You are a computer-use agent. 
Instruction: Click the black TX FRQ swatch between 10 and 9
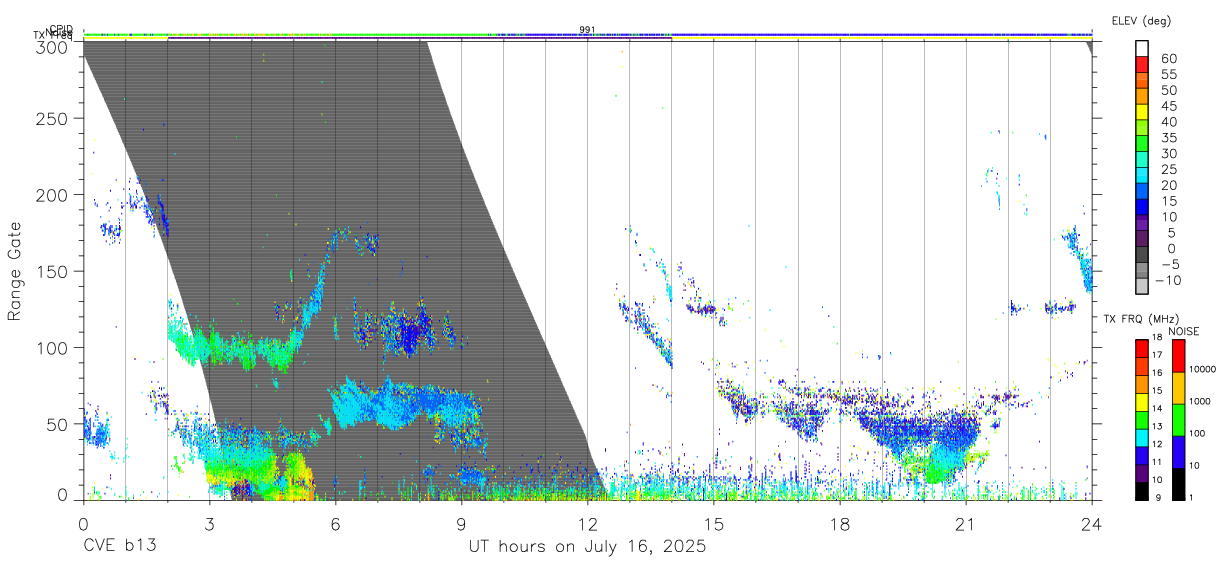tap(1141, 489)
